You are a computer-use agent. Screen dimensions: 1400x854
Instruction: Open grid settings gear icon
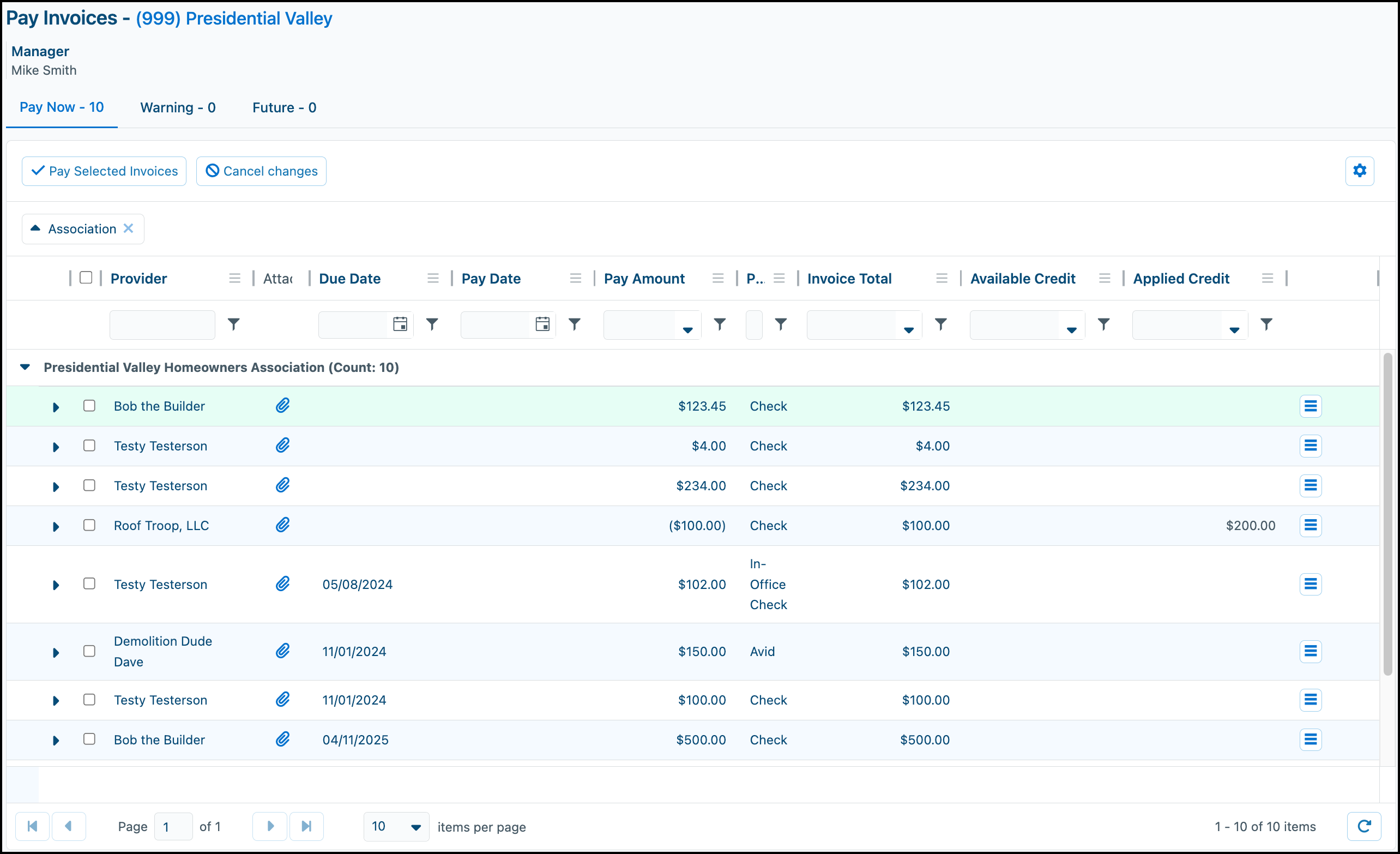[x=1359, y=171]
